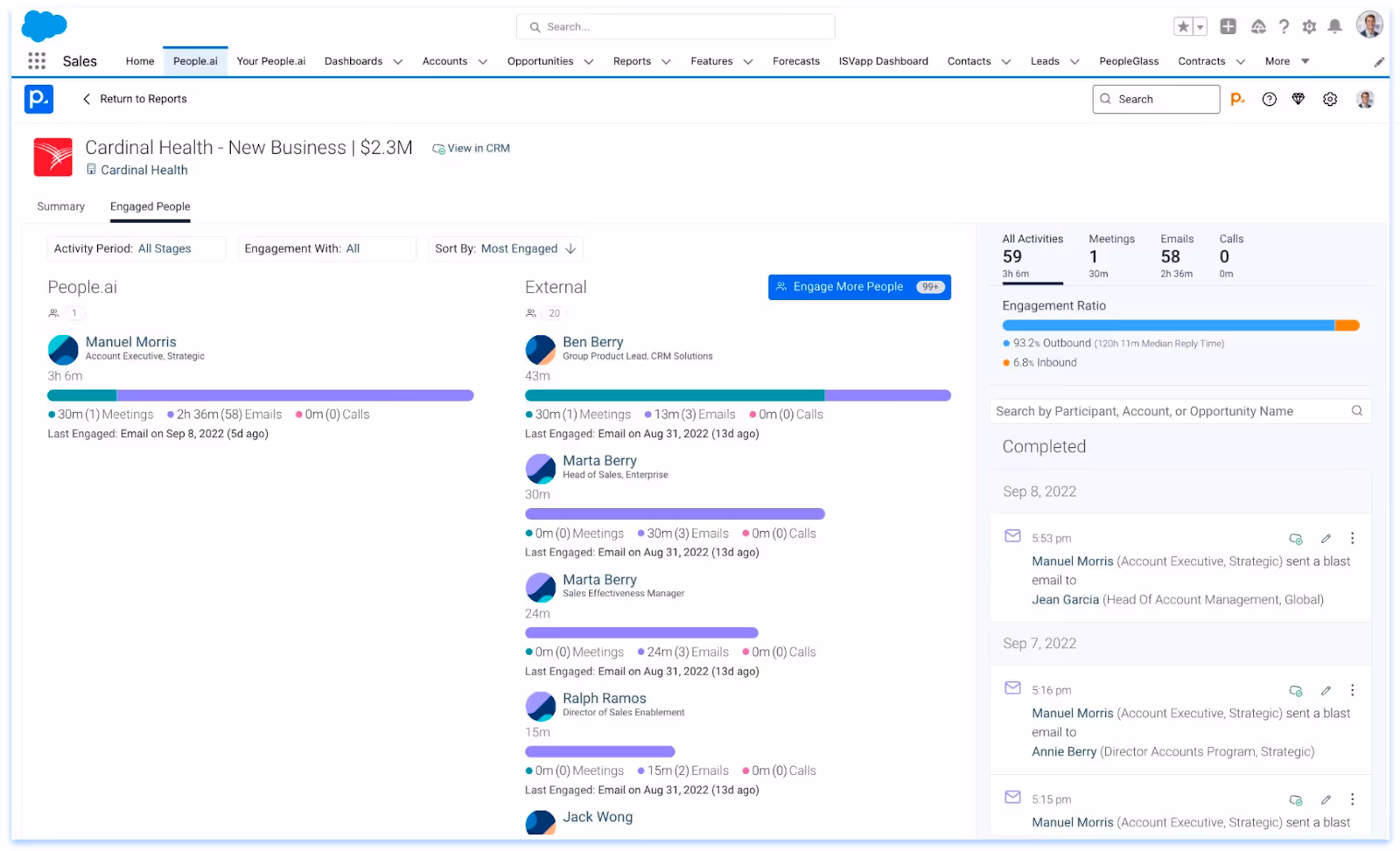
Task: Open more options for 5:16 pm email
Action: [1352, 691]
